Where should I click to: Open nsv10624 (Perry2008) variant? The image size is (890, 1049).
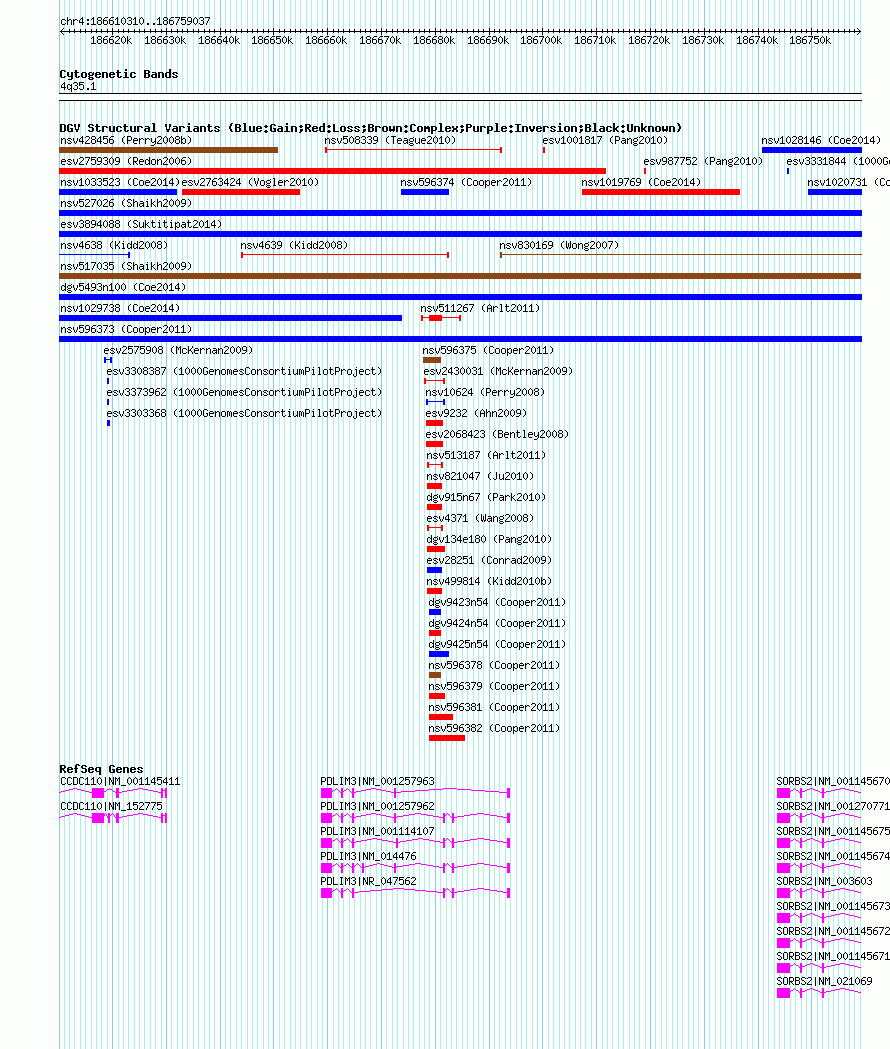pos(486,392)
